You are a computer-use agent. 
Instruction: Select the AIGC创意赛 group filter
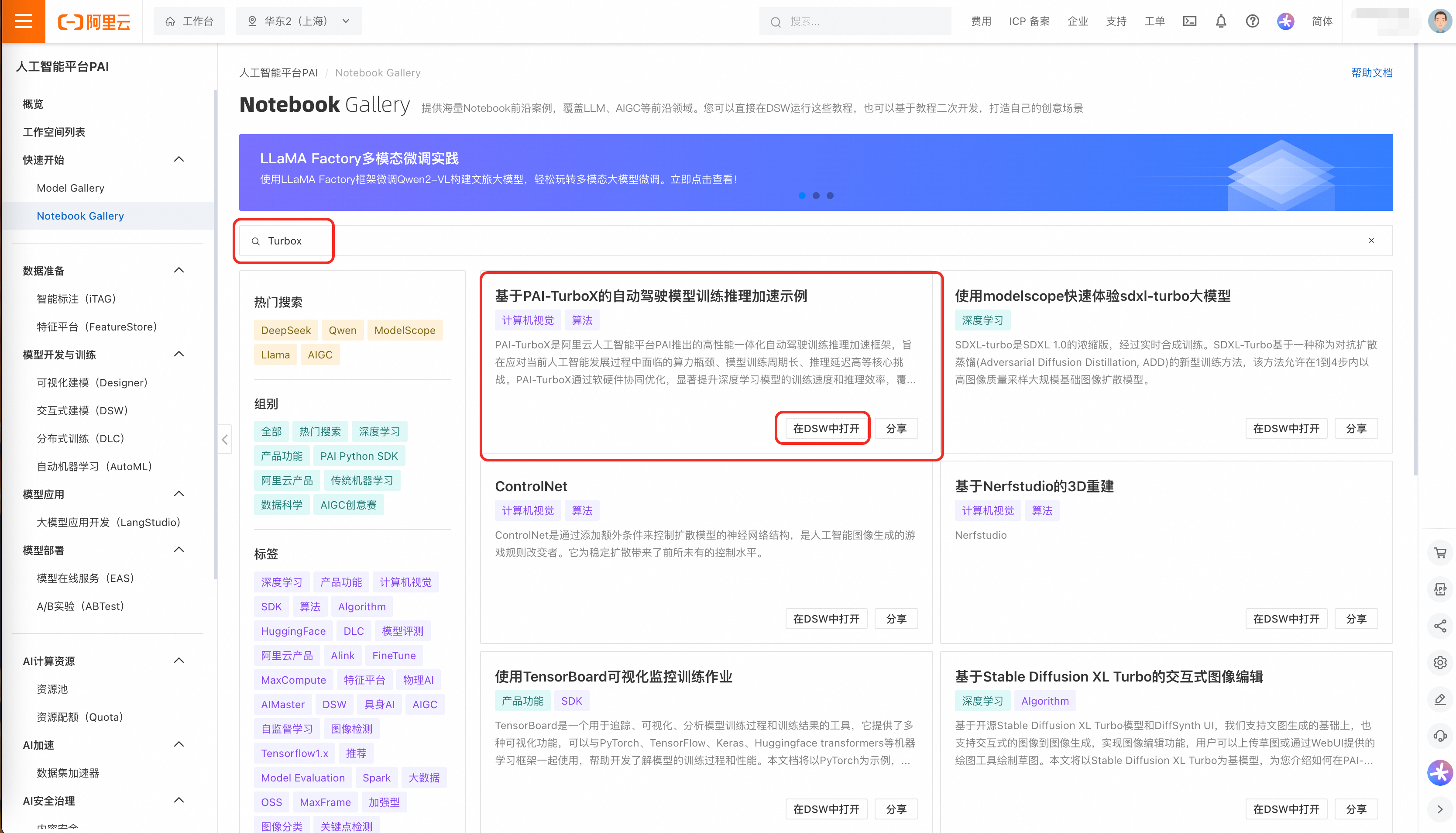tap(348, 505)
